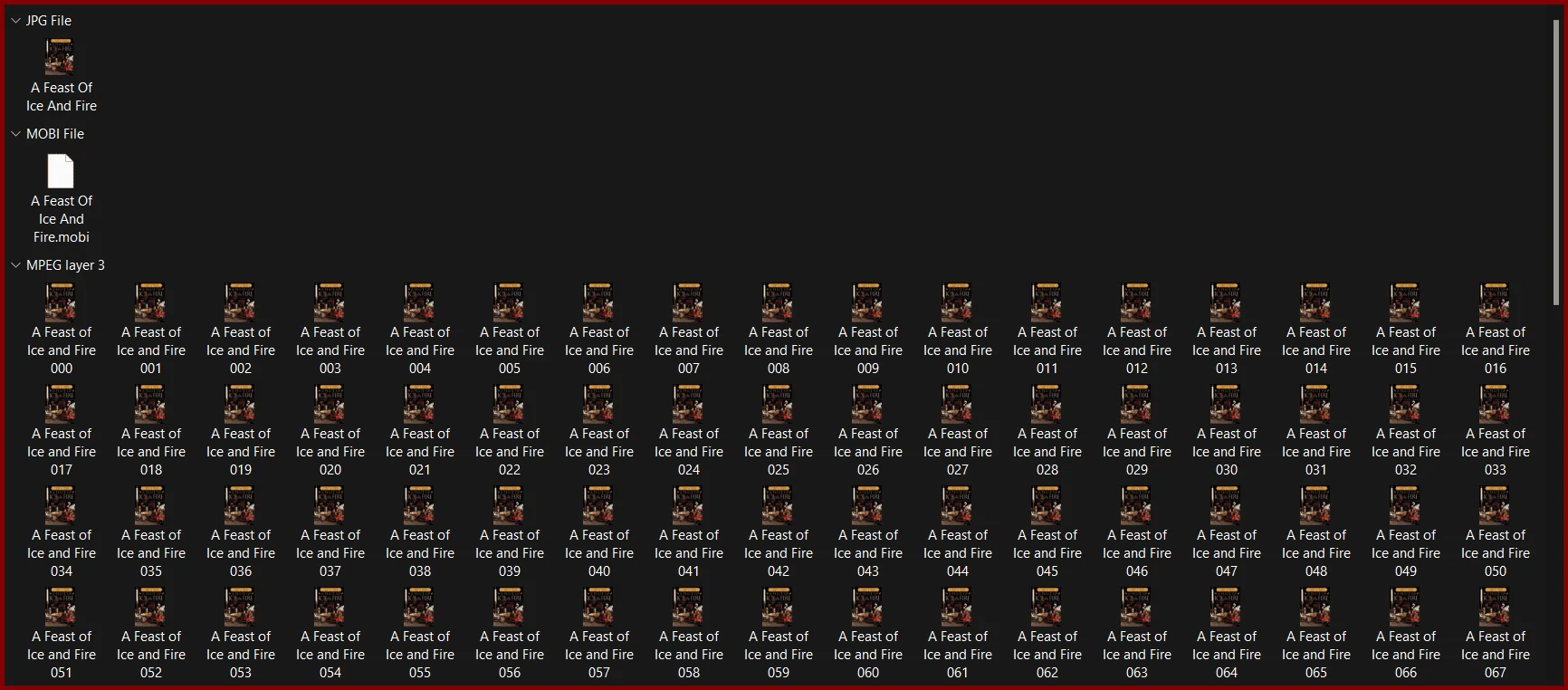The image size is (1568, 690).
Task: Select MP3 track 040 icon
Action: coord(598,505)
